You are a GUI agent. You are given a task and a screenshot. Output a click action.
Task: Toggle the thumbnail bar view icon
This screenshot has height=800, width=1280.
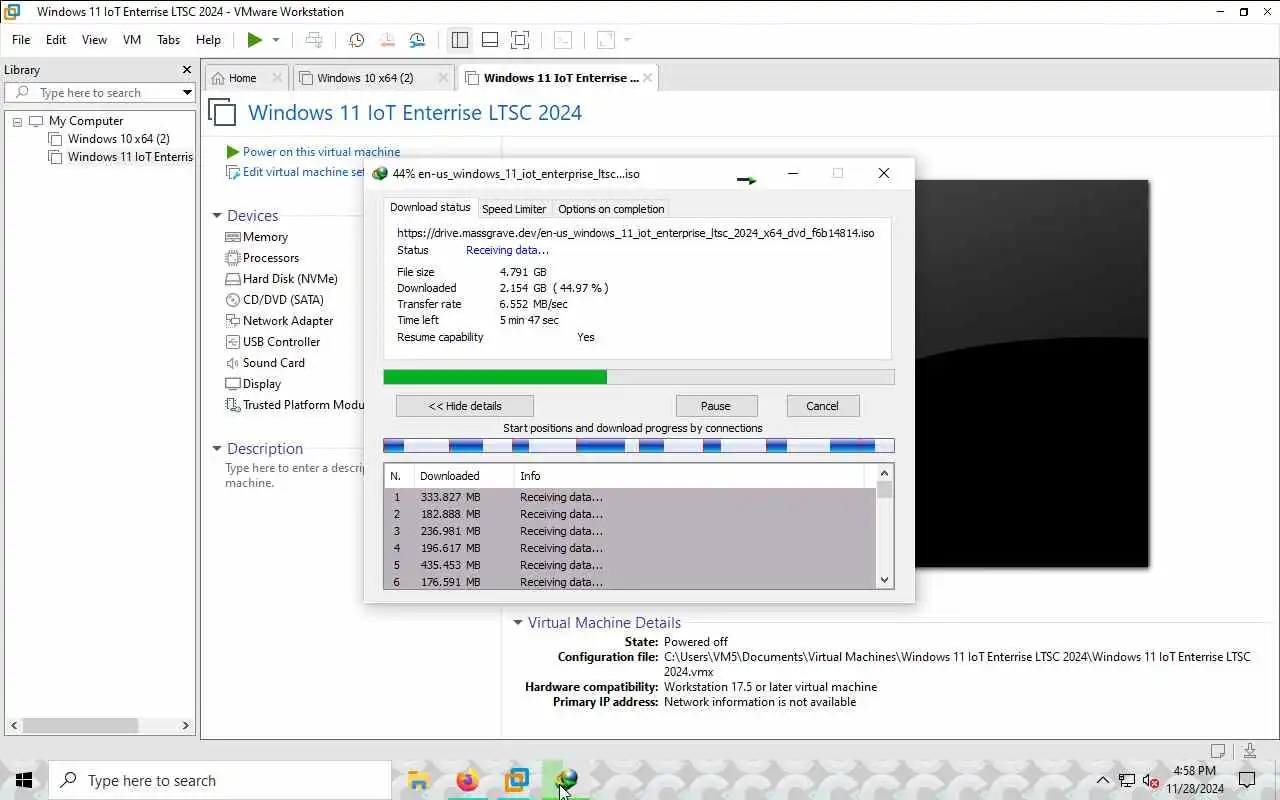490,40
